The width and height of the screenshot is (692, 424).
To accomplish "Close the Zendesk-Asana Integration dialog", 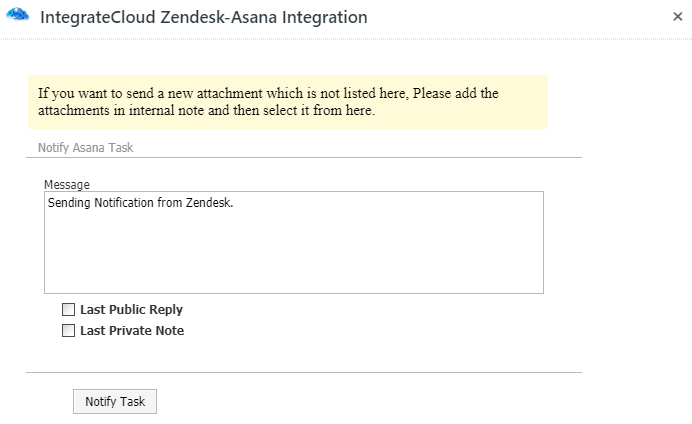I will click(677, 17).
